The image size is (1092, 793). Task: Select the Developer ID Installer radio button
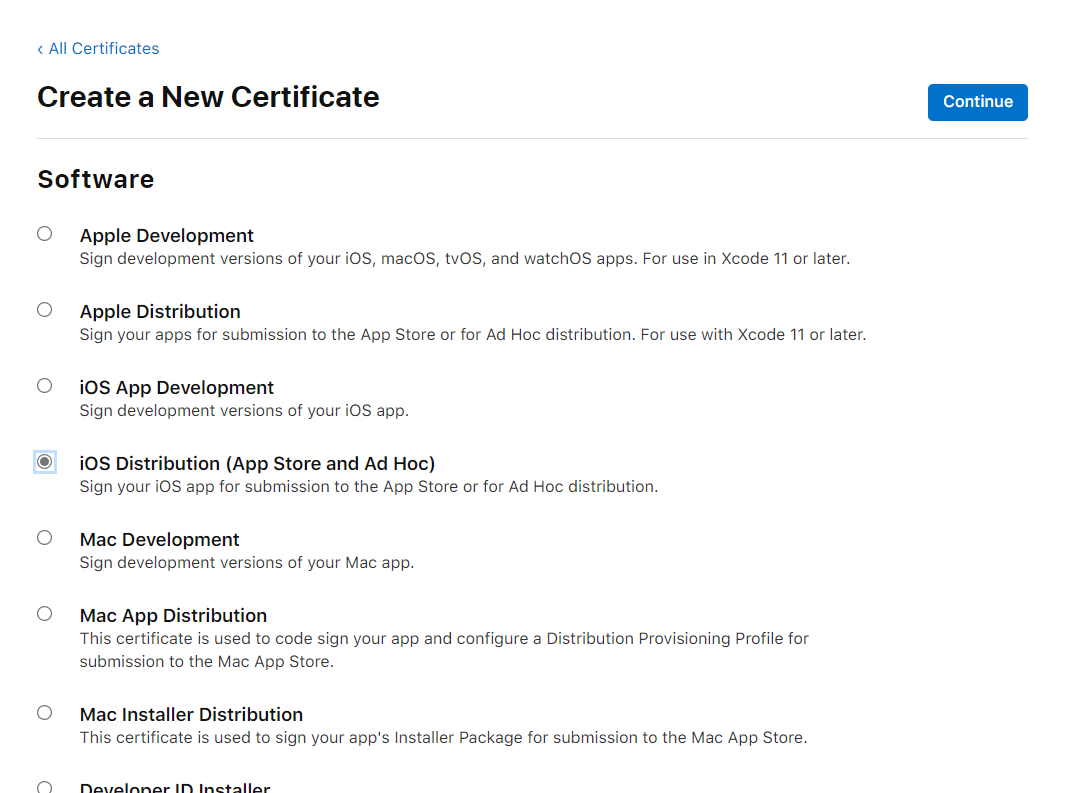(45, 787)
